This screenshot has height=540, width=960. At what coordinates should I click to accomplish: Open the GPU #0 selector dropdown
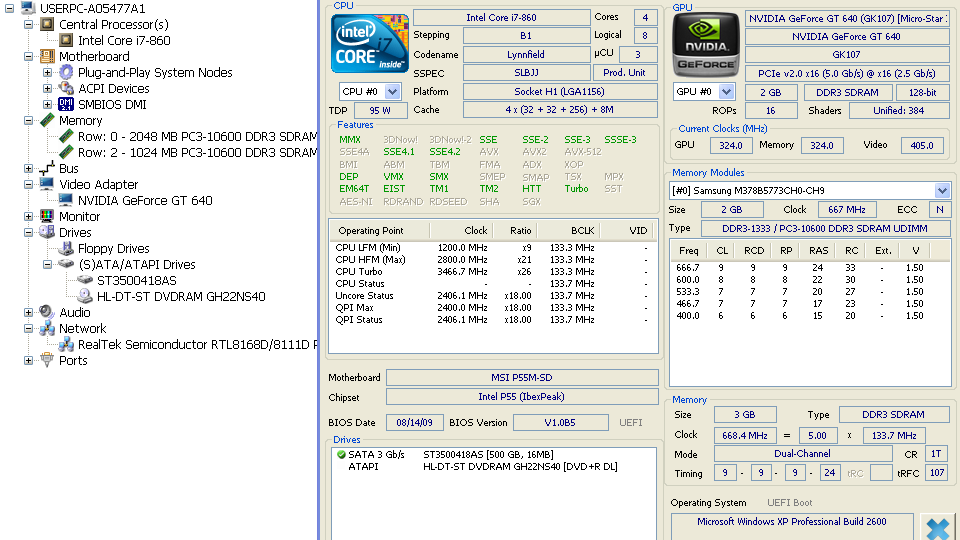coord(726,92)
